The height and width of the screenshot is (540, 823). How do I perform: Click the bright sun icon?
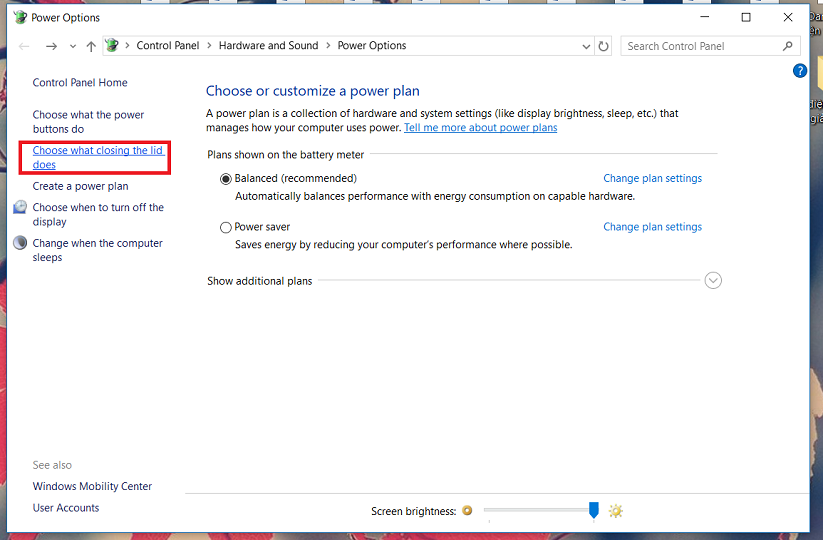[x=616, y=511]
